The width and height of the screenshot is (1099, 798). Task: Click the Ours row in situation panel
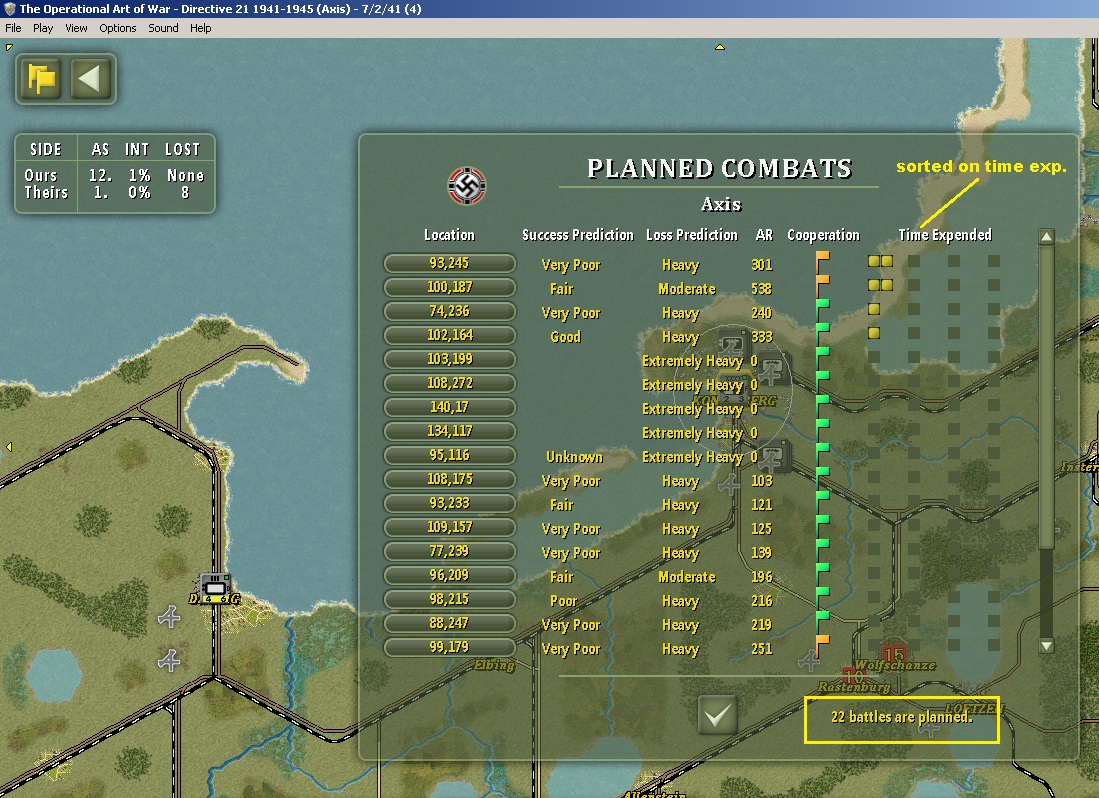(x=114, y=175)
